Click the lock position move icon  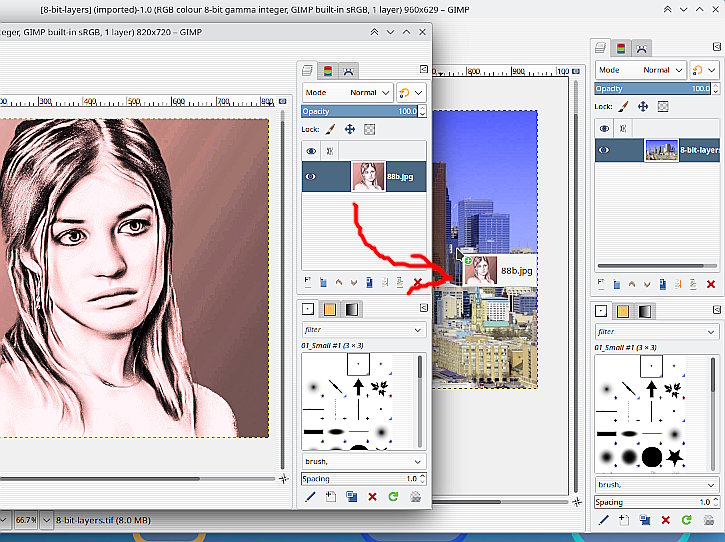pyautogui.click(x=350, y=129)
